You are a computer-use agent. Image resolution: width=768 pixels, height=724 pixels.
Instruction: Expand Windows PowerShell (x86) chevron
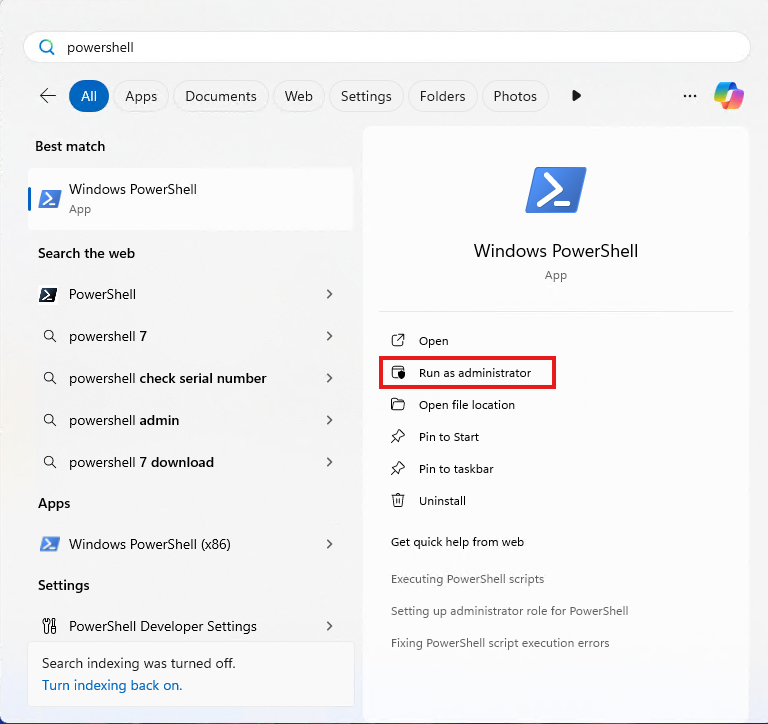[x=329, y=545]
